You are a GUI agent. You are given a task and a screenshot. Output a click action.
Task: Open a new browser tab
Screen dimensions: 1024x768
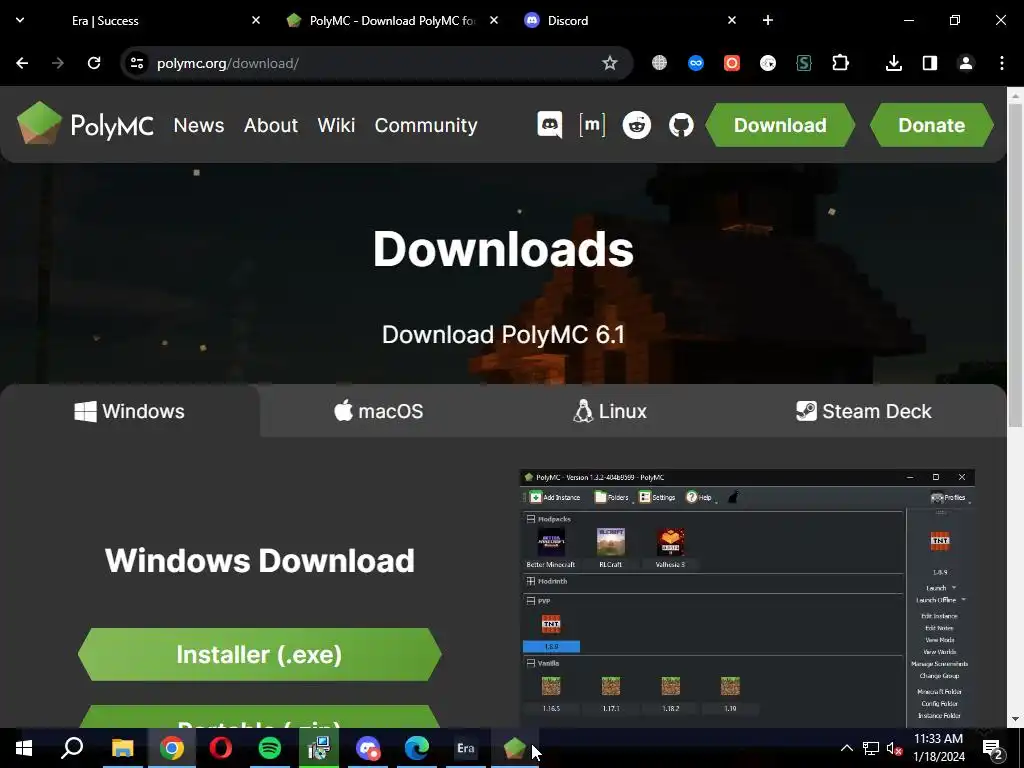(768, 20)
